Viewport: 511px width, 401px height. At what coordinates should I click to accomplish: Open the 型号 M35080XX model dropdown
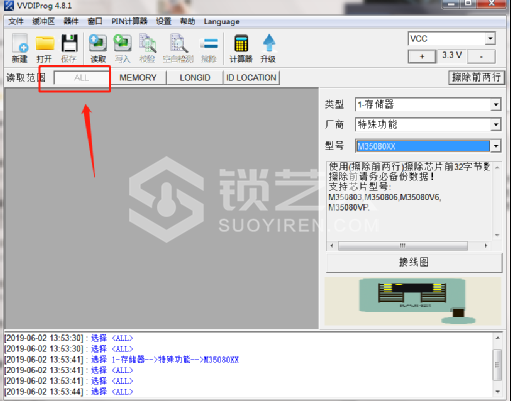[496, 146]
